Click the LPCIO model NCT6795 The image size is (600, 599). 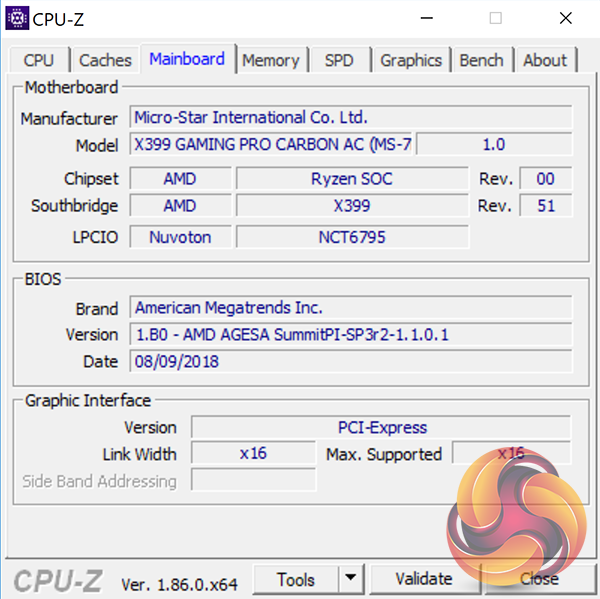tap(352, 237)
